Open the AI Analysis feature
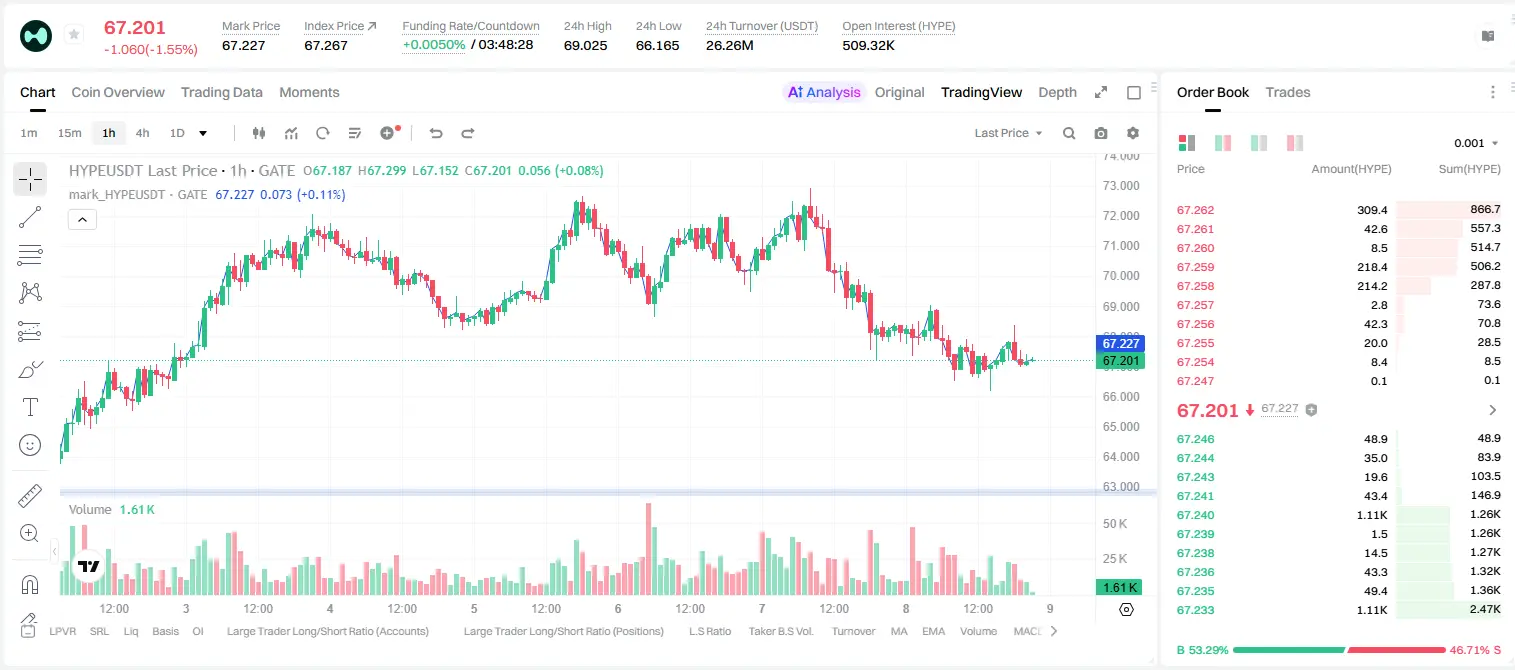 pyautogui.click(x=823, y=92)
